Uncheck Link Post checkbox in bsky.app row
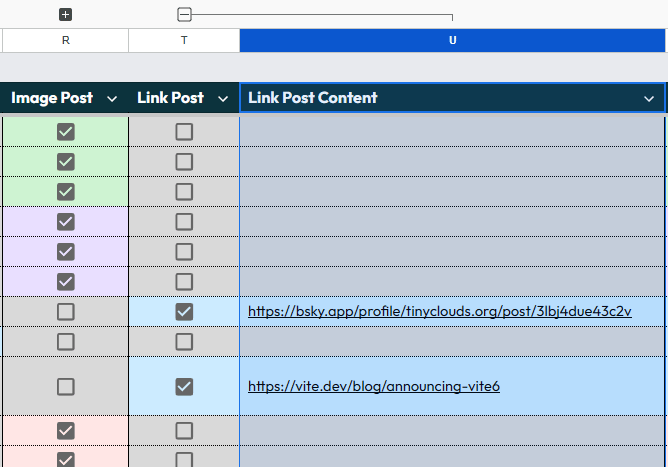Image resolution: width=668 pixels, height=467 pixels. (x=184, y=311)
